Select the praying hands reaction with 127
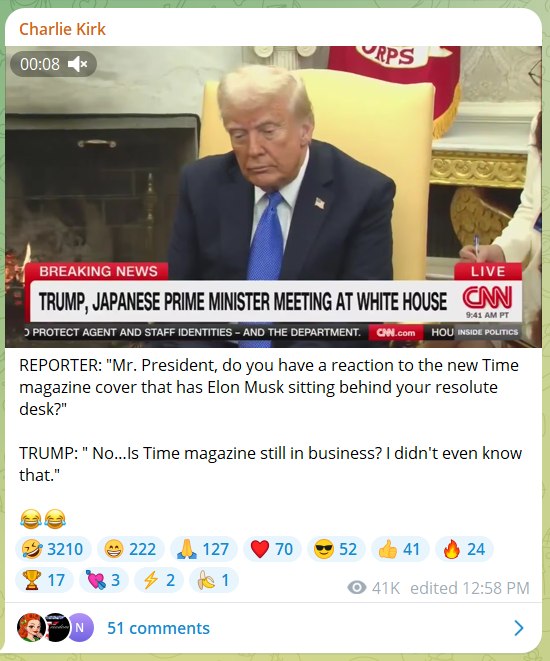The width and height of the screenshot is (550, 661). coord(204,549)
